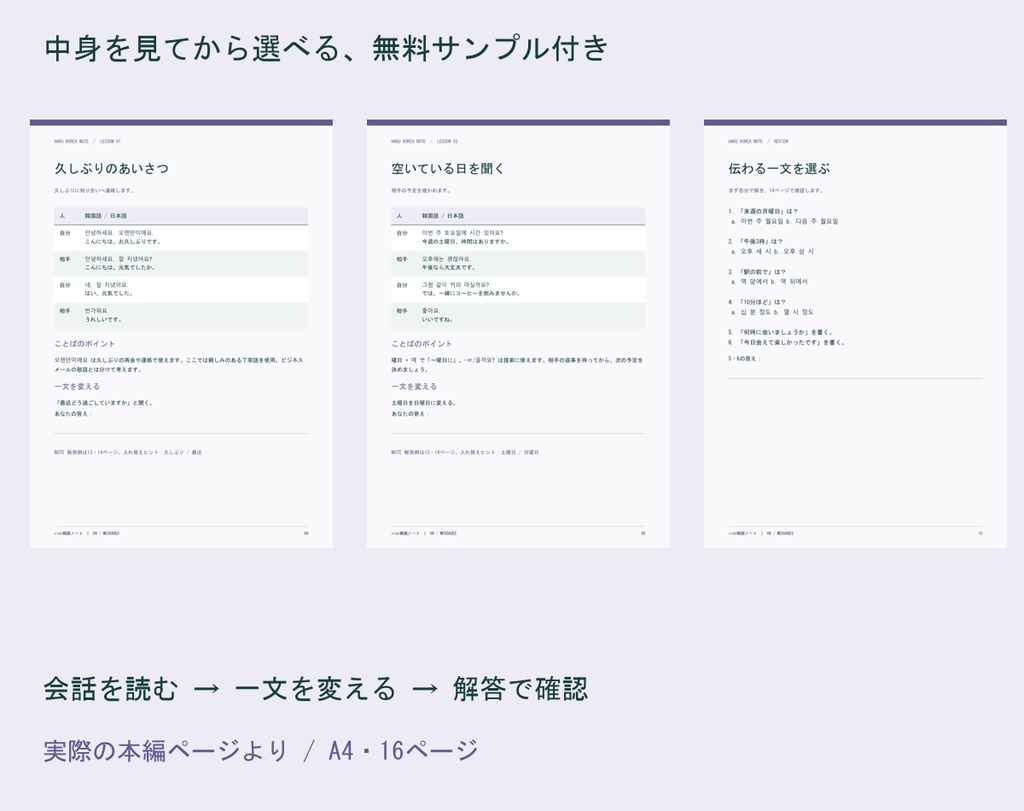Click the line はい、元気でした。

[x=108, y=293]
